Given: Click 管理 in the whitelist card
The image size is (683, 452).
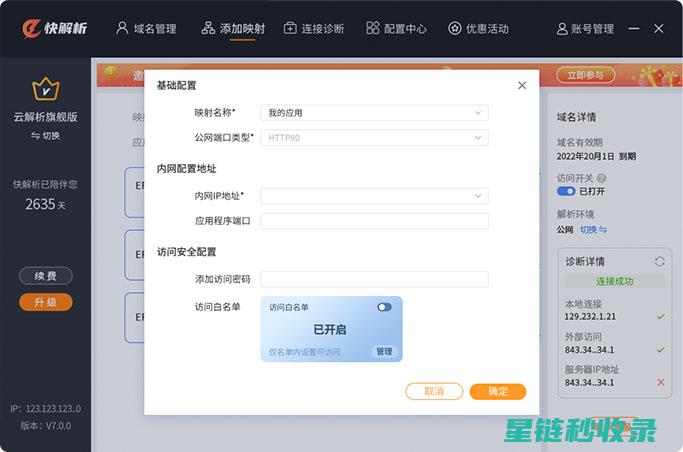Looking at the screenshot, I should coord(384,351).
